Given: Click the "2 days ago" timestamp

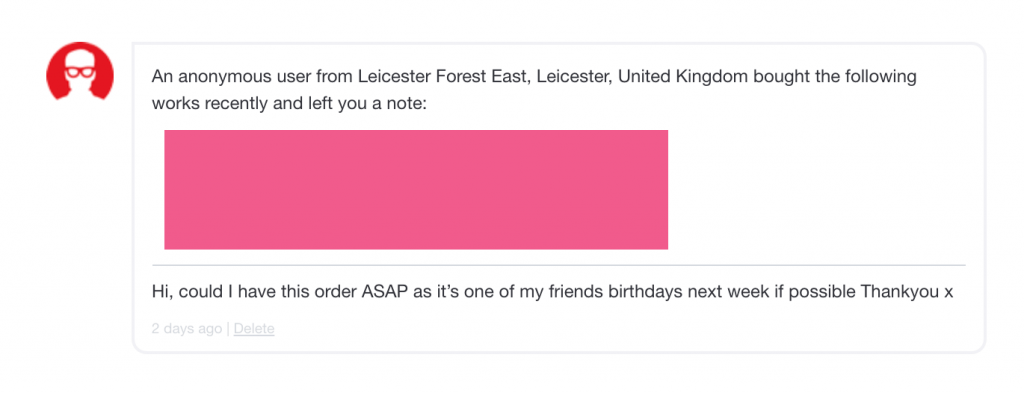Looking at the screenshot, I should pos(187,328).
